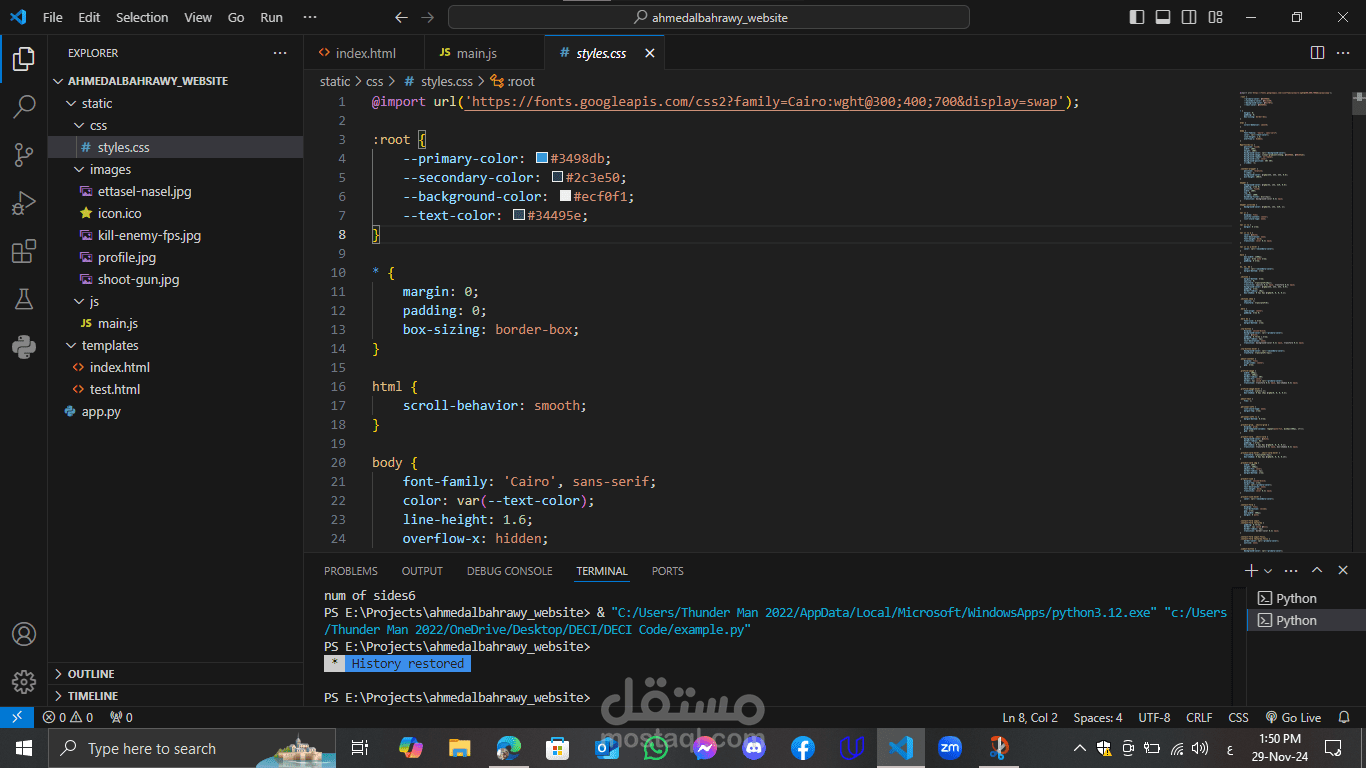Open the File menu
This screenshot has width=1366, height=768.
tap(52, 17)
